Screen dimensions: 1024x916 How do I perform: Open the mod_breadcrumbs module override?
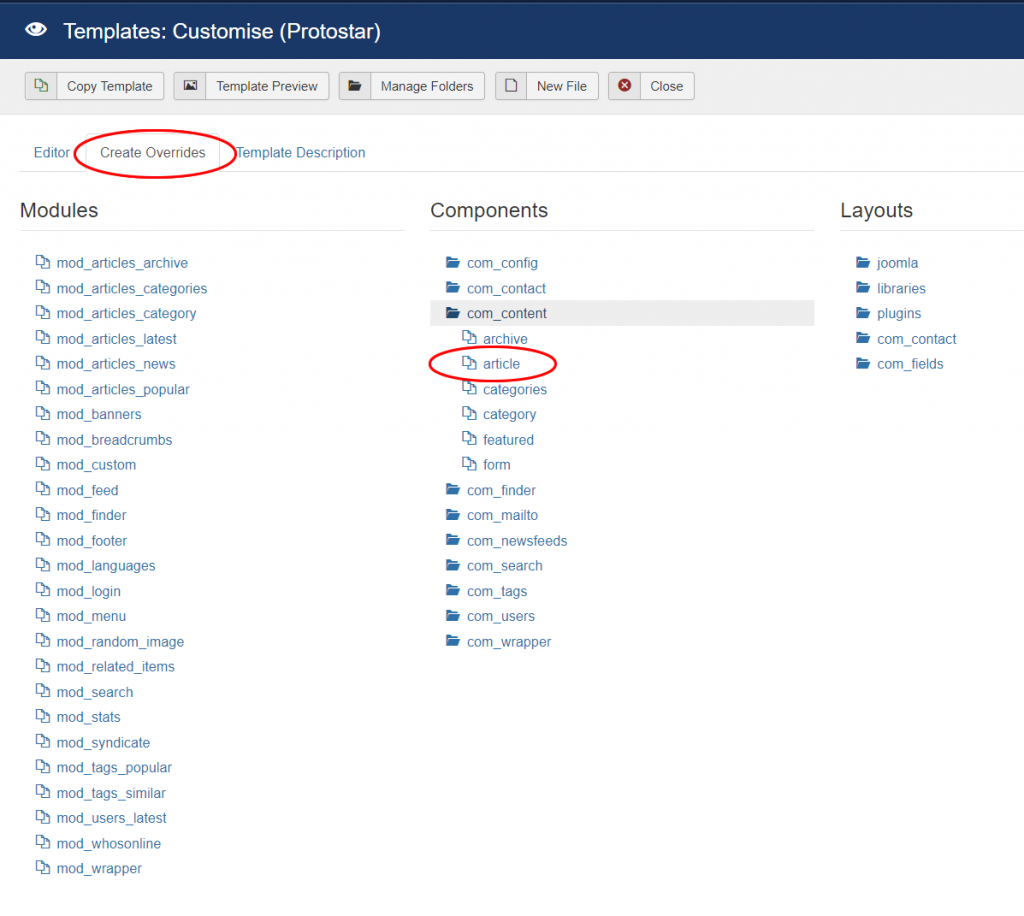[113, 439]
